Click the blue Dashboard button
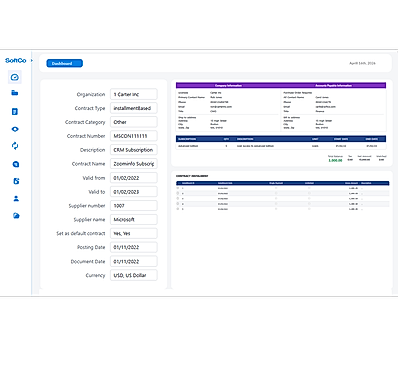Viewport: 398px width, 368px height. click(64, 63)
